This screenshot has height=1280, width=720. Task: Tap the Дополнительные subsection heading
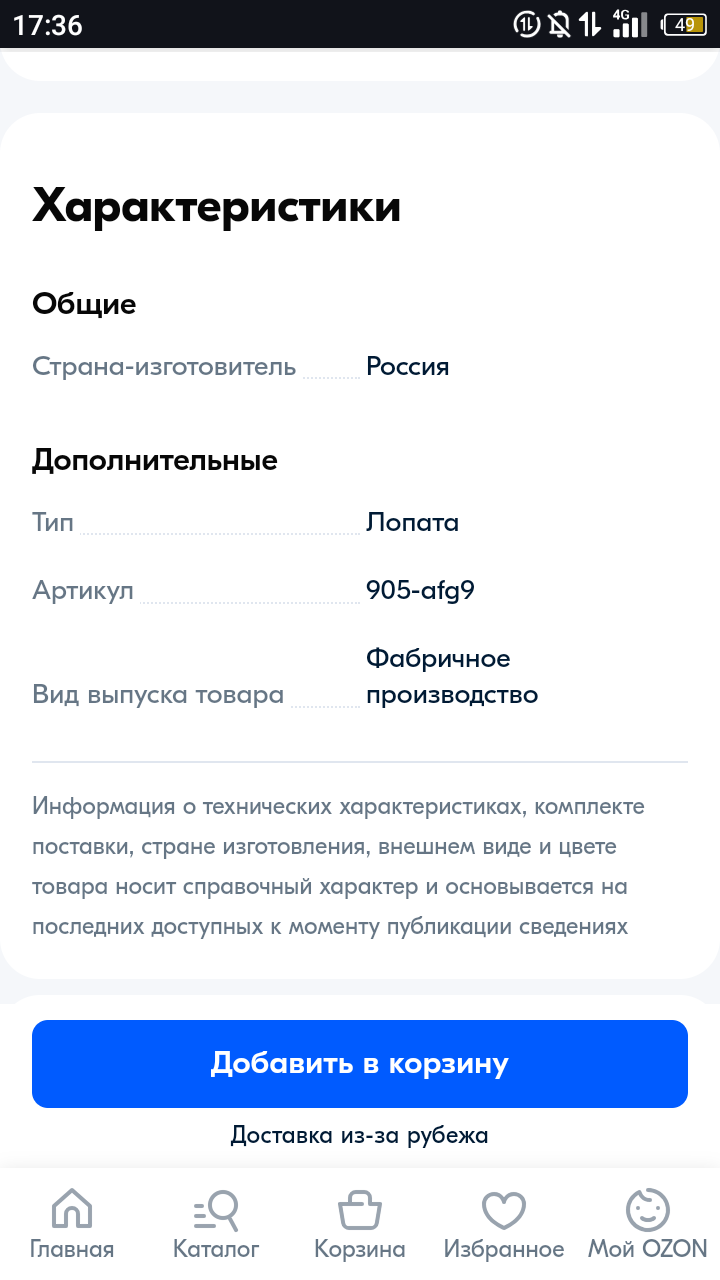pyautogui.click(x=155, y=460)
